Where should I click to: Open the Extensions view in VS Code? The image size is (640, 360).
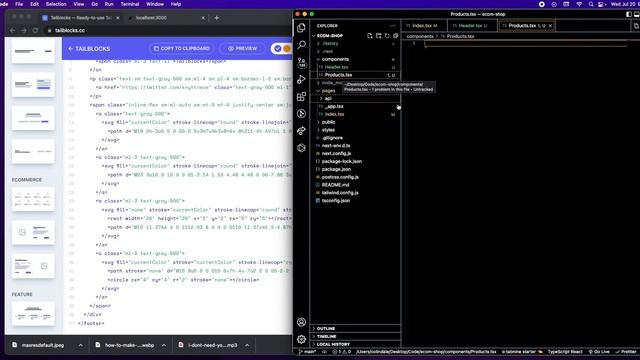301,96
